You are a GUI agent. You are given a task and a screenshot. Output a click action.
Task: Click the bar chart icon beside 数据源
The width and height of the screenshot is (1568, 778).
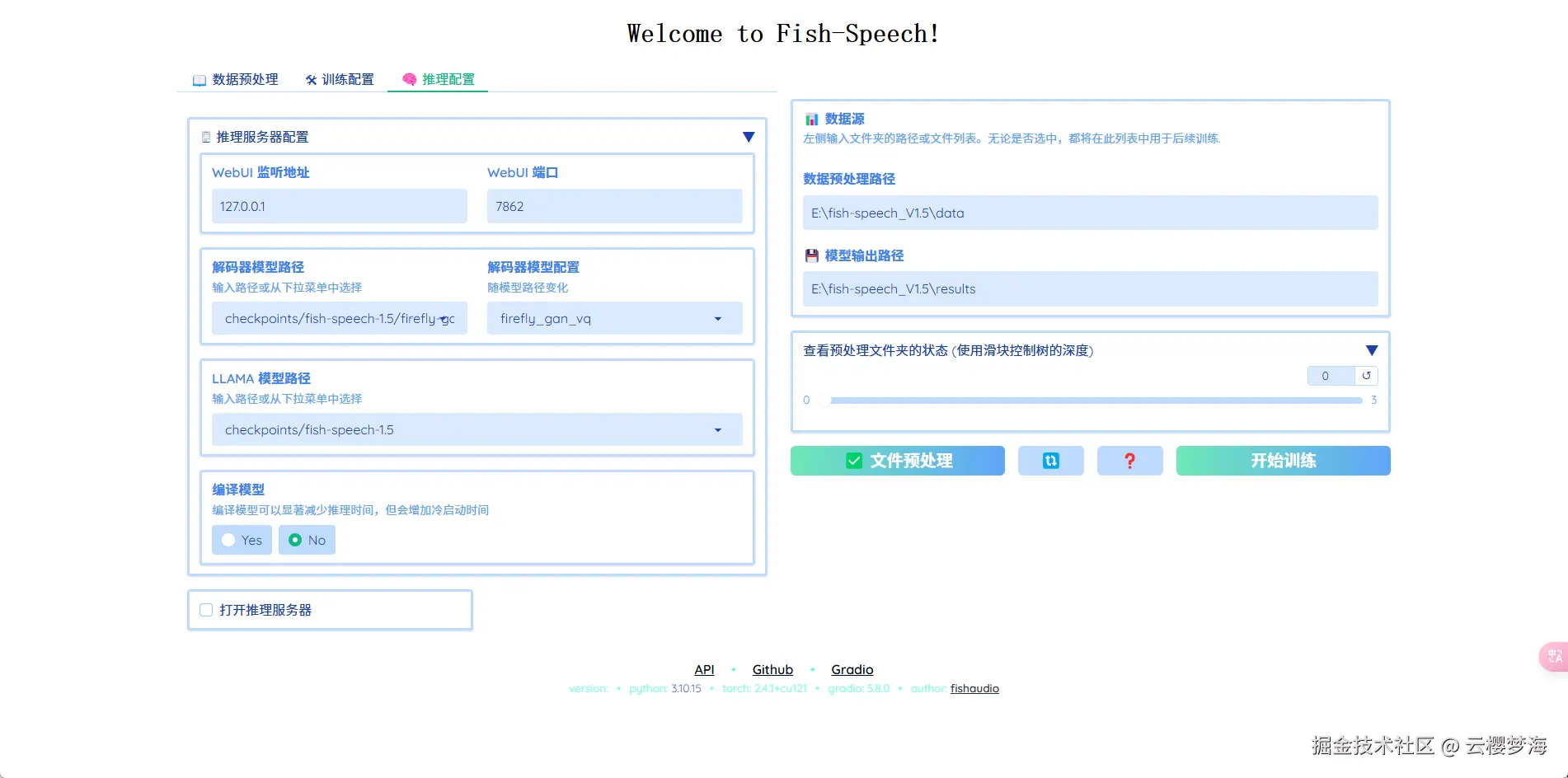(810, 118)
